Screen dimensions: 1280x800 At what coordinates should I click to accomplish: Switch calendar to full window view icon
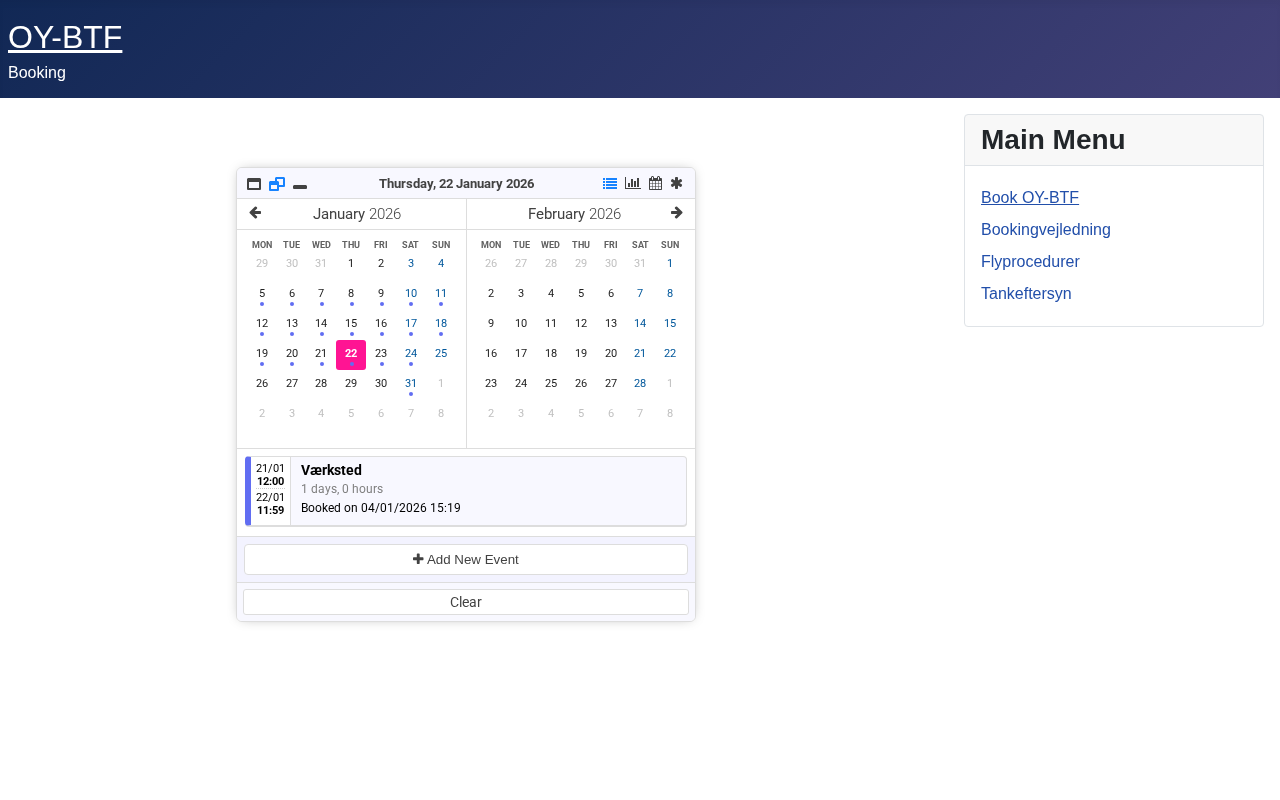coord(254,184)
